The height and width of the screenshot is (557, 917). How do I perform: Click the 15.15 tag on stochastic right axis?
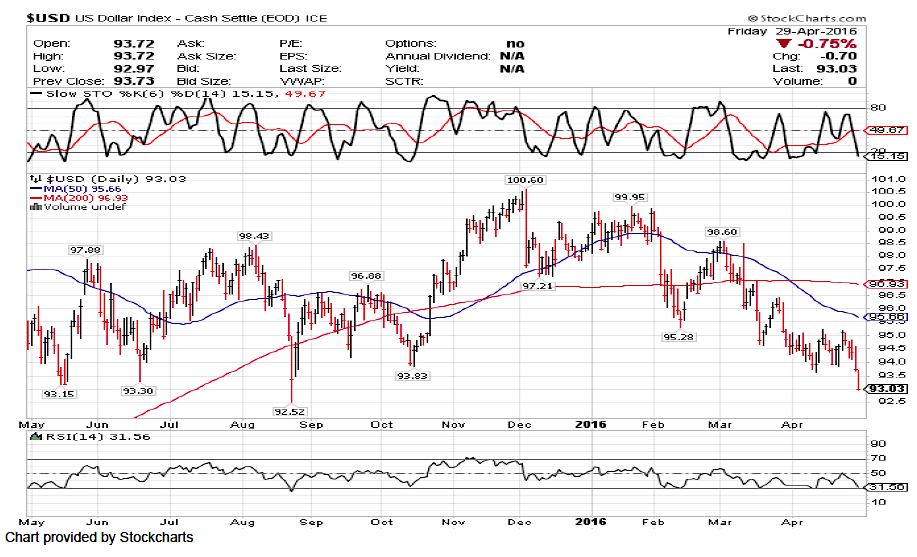click(887, 156)
